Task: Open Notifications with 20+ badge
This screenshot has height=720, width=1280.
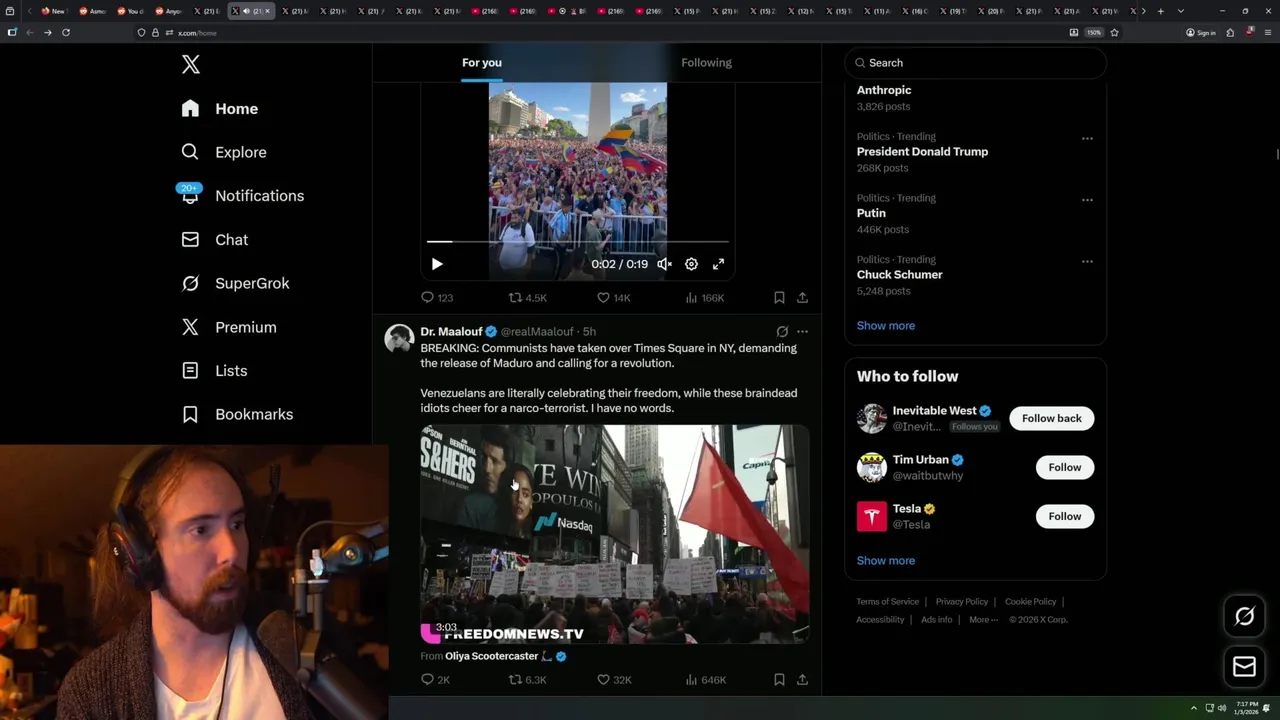Action: (241, 196)
